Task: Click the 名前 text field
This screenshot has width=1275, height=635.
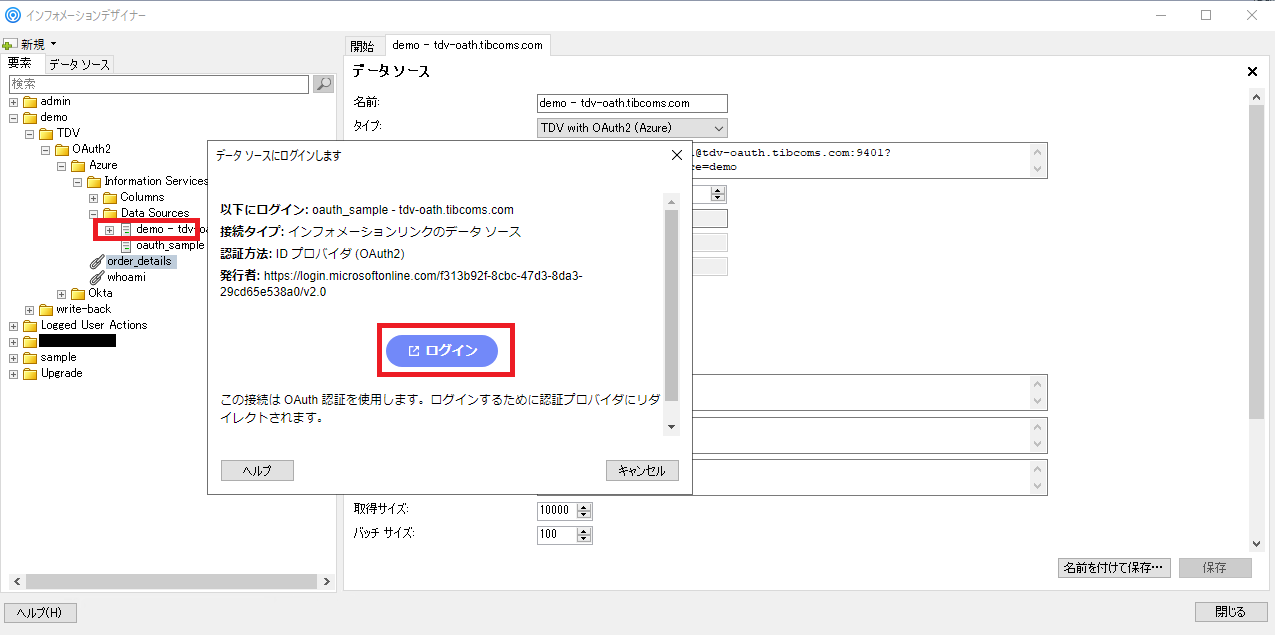Action: click(632, 103)
